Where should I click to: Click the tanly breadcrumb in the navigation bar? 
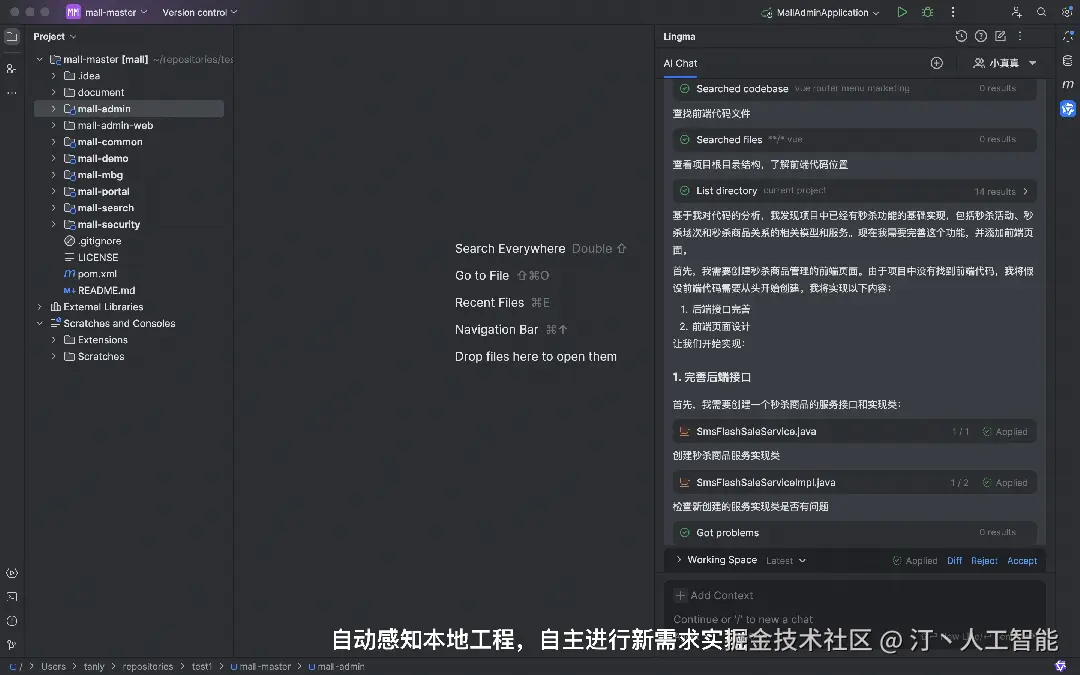pos(94,667)
